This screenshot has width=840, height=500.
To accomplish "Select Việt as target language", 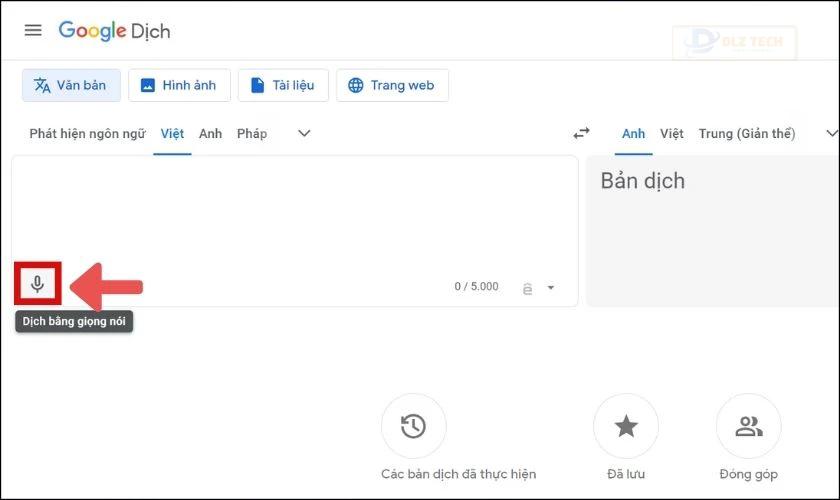I will pyautogui.click(x=671, y=133).
